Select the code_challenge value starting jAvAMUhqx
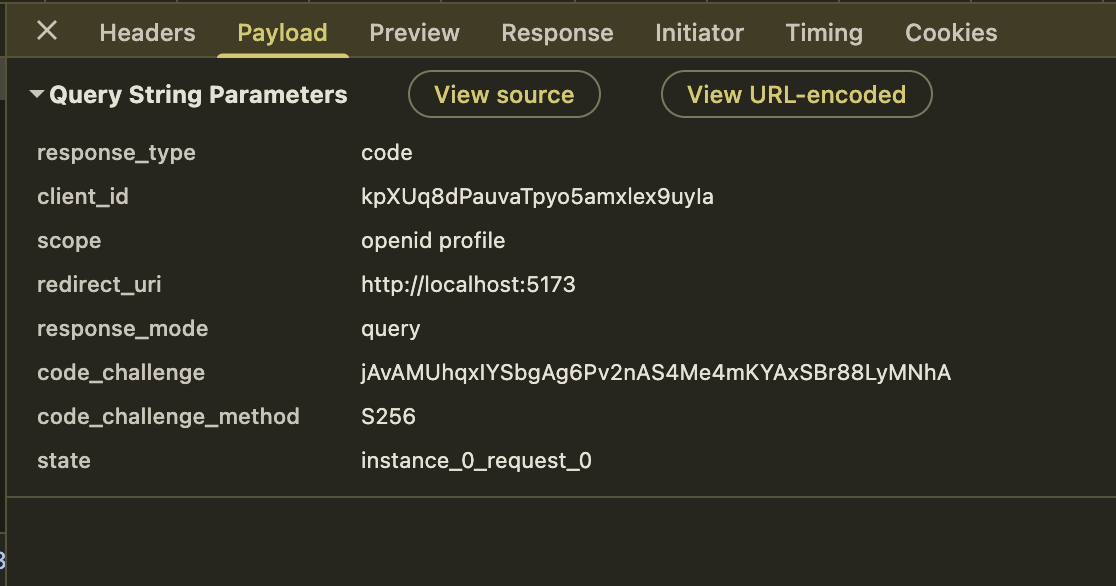The width and height of the screenshot is (1116, 586). (x=656, y=373)
